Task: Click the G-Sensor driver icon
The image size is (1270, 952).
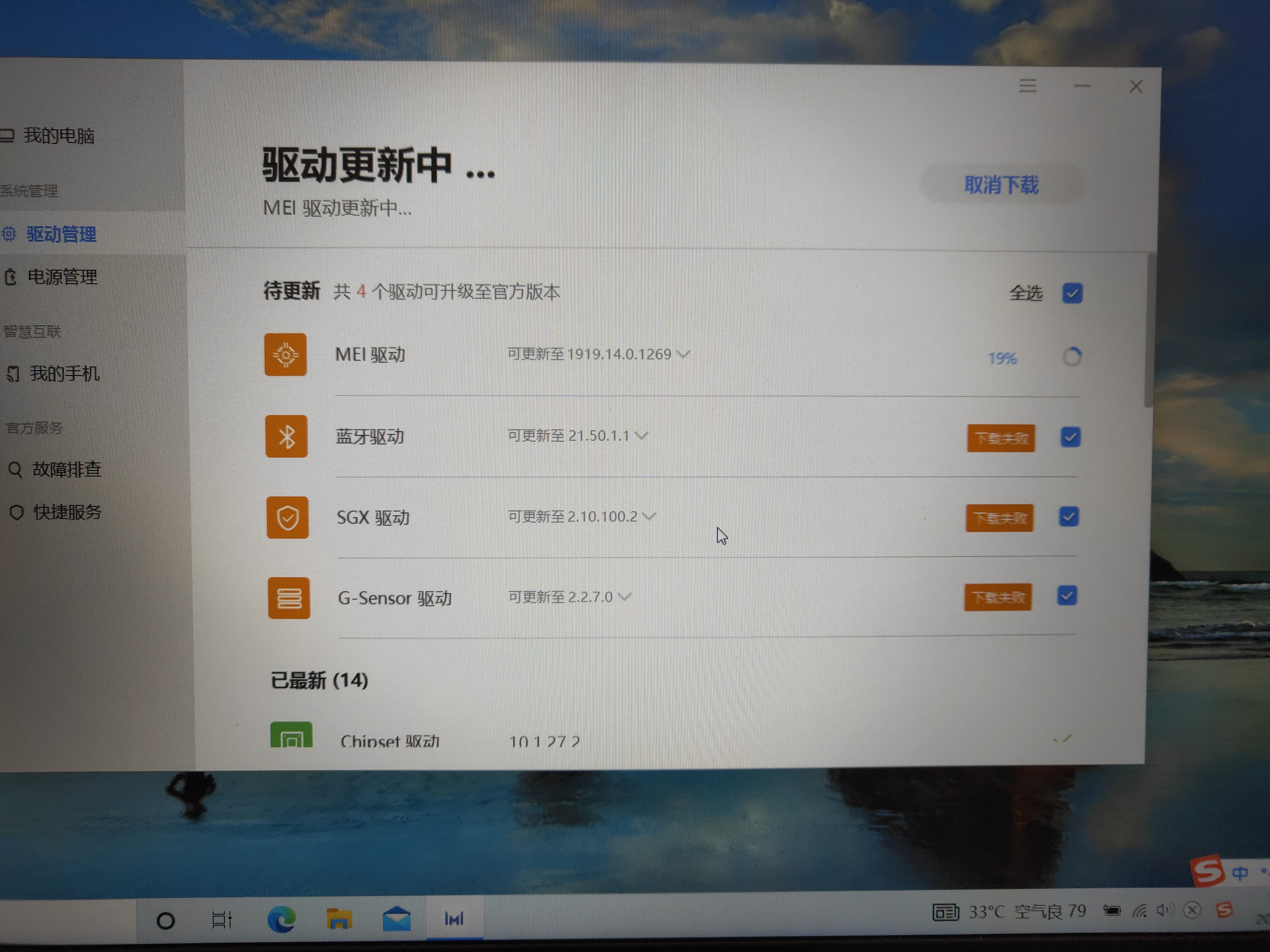Action: point(289,598)
